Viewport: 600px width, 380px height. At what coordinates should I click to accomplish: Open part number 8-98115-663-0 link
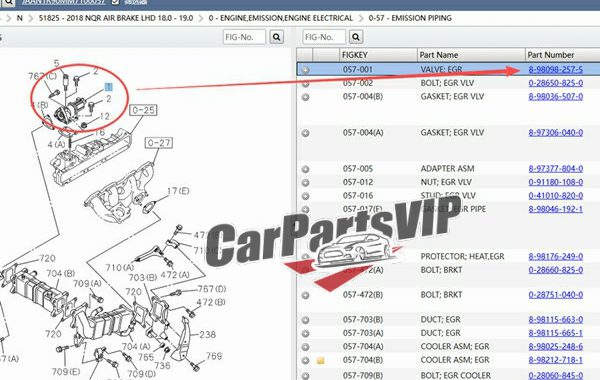click(556, 319)
